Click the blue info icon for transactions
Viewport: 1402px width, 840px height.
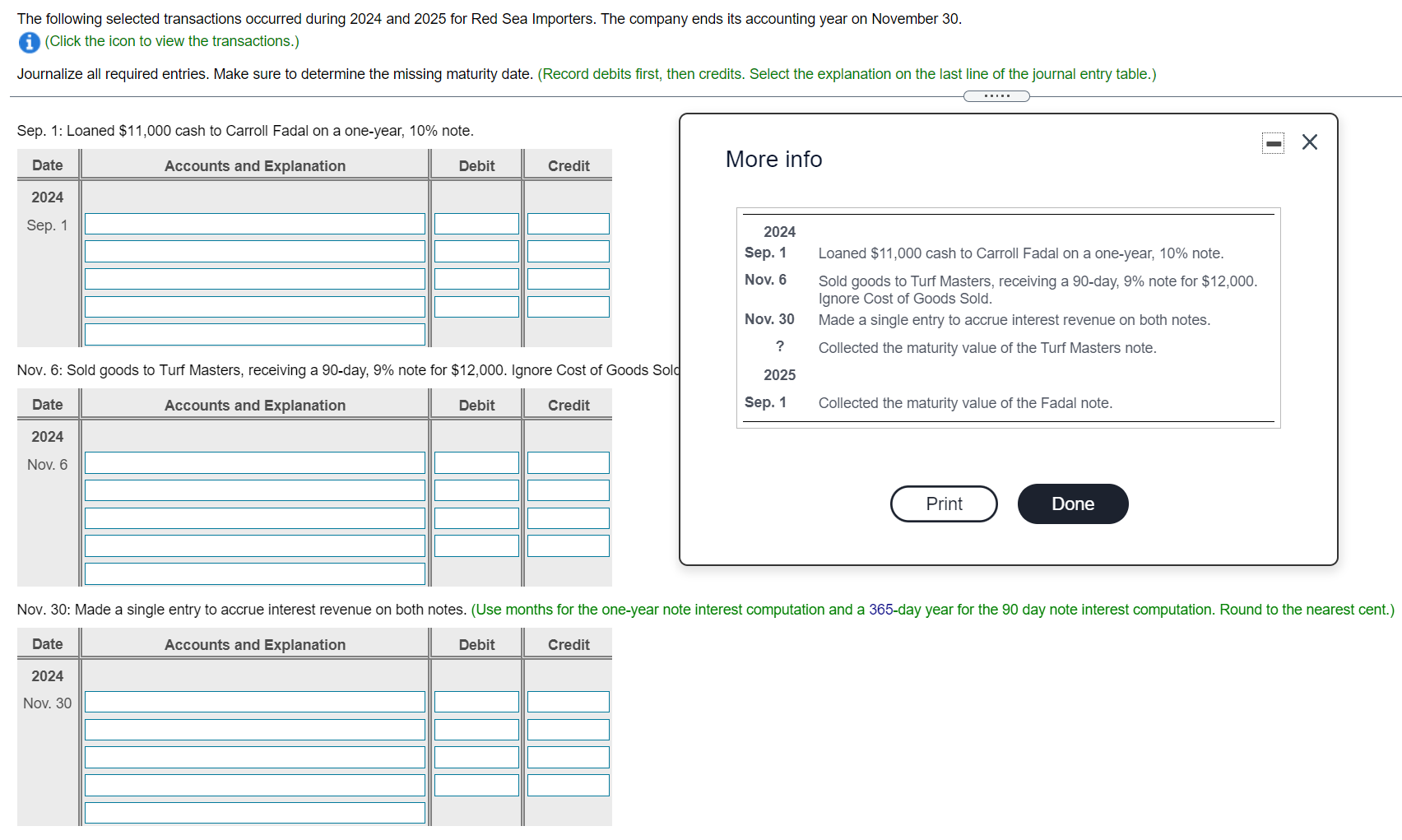(29, 42)
